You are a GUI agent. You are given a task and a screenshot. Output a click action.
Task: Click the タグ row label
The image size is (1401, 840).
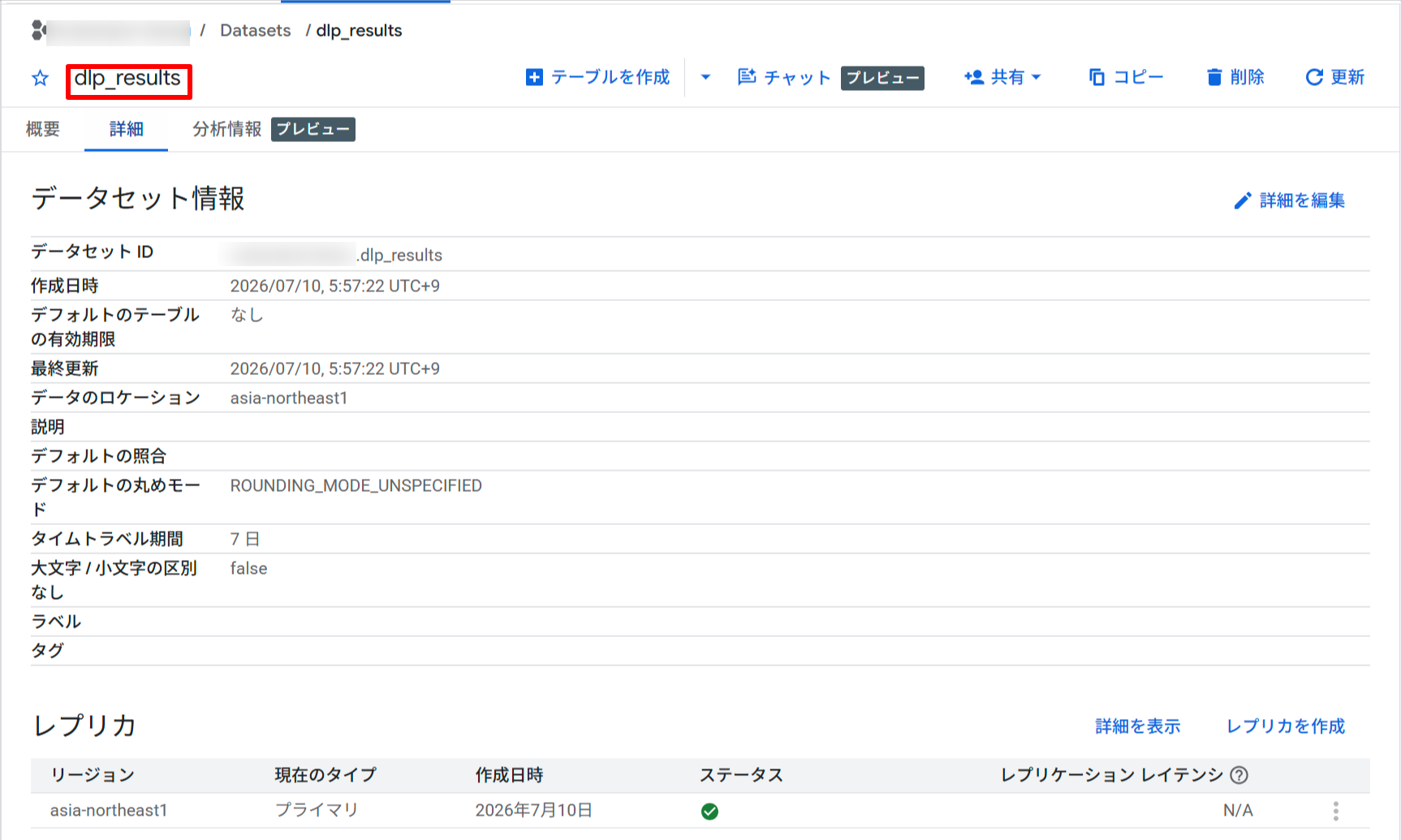(x=47, y=651)
